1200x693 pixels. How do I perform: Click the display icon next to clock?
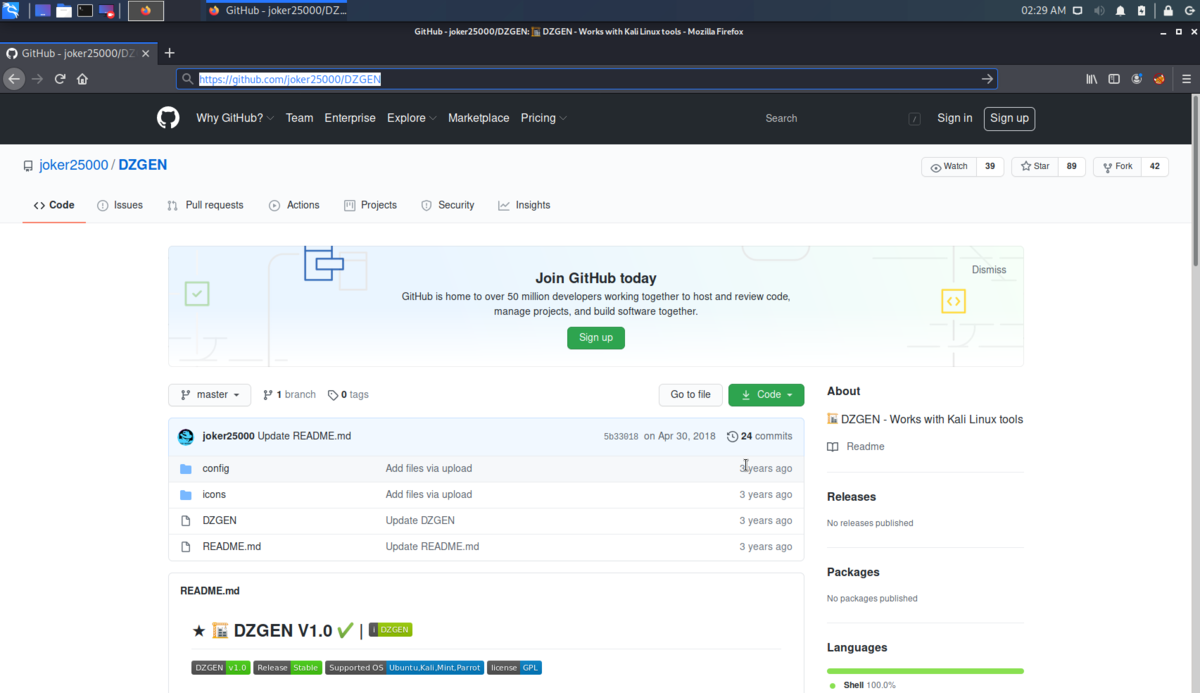[1077, 11]
